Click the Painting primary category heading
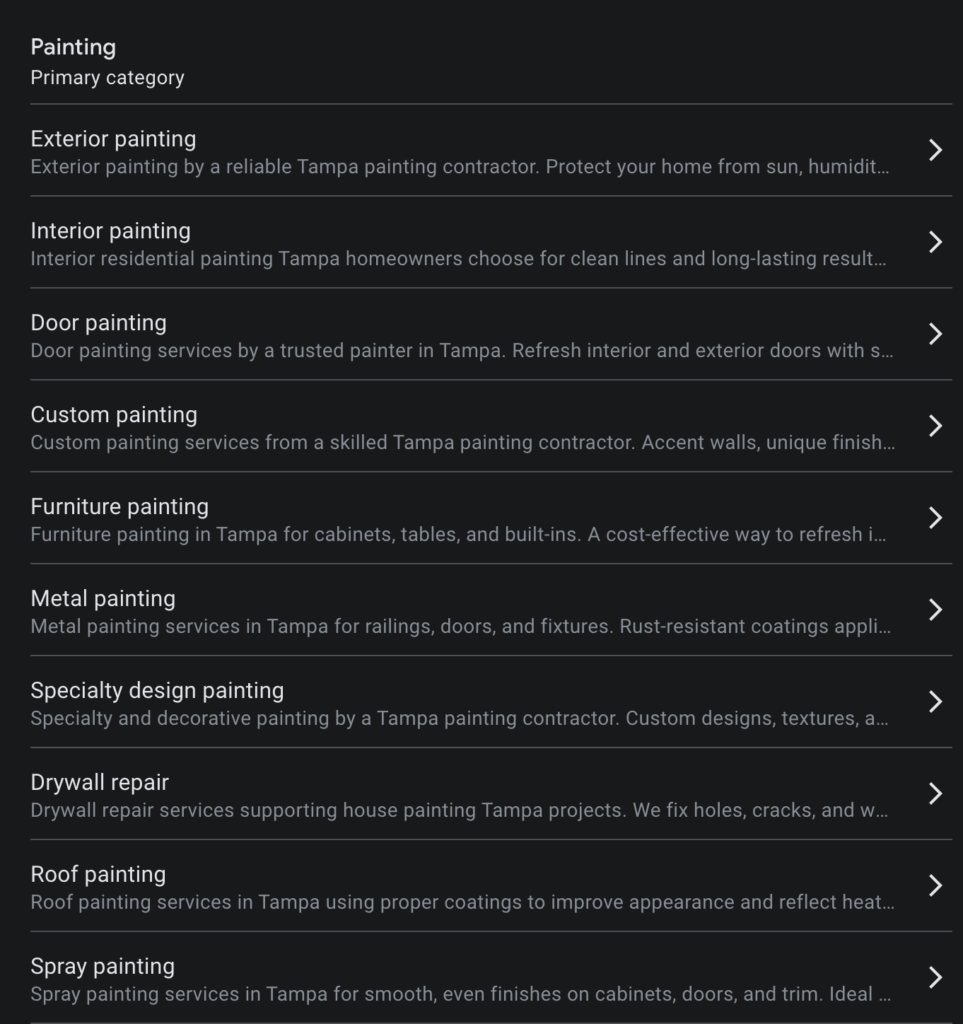The width and height of the screenshot is (963, 1024). click(x=73, y=47)
